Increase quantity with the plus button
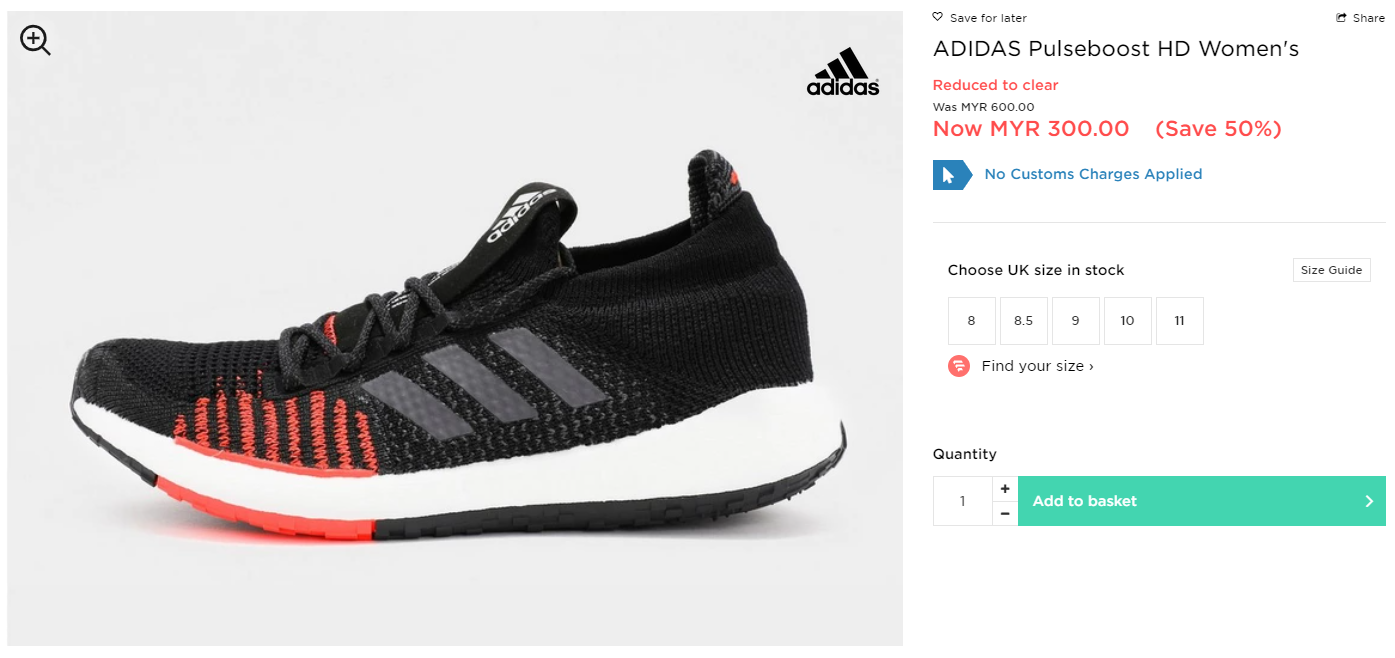Viewport: 1395px width, 658px height. click(x=1005, y=489)
